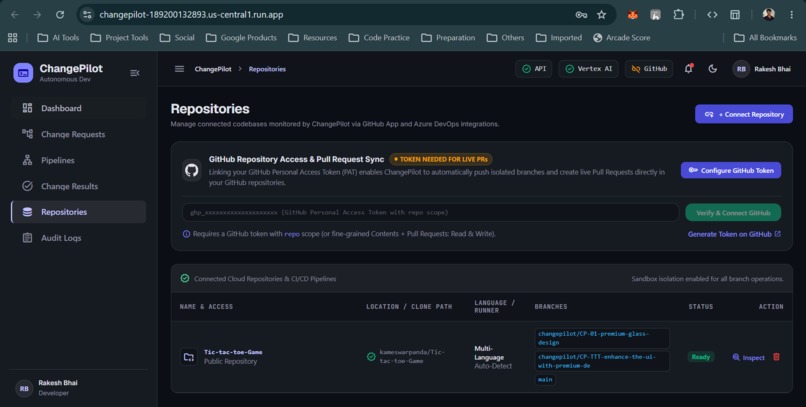
Task: Open the Rakesh Bhai profile menu in the header
Action: click(762, 69)
